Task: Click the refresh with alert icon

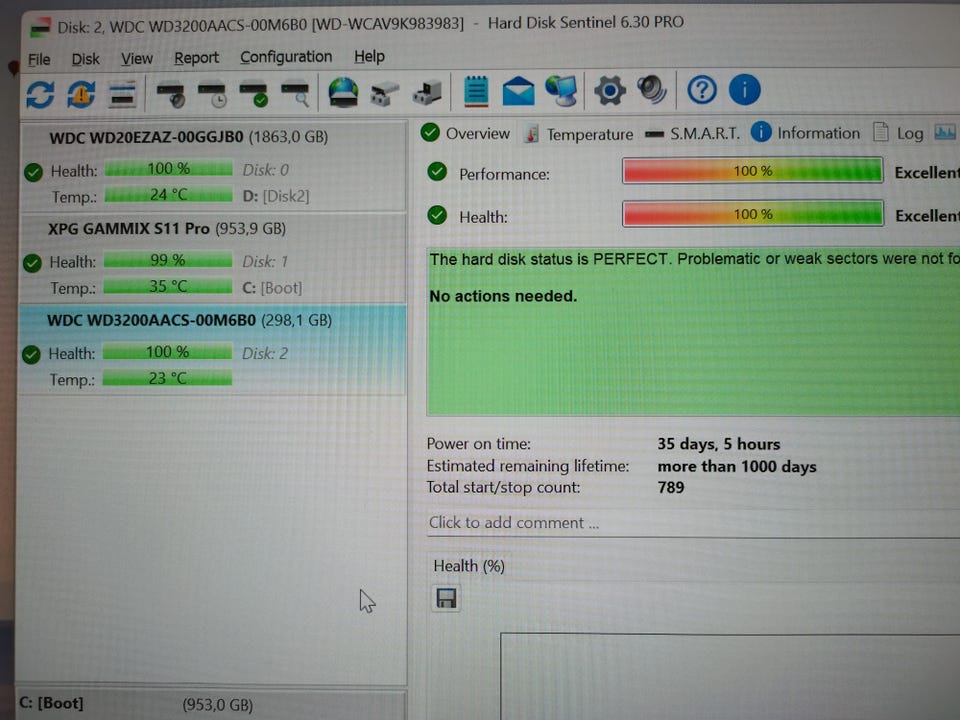Action: coord(81,94)
